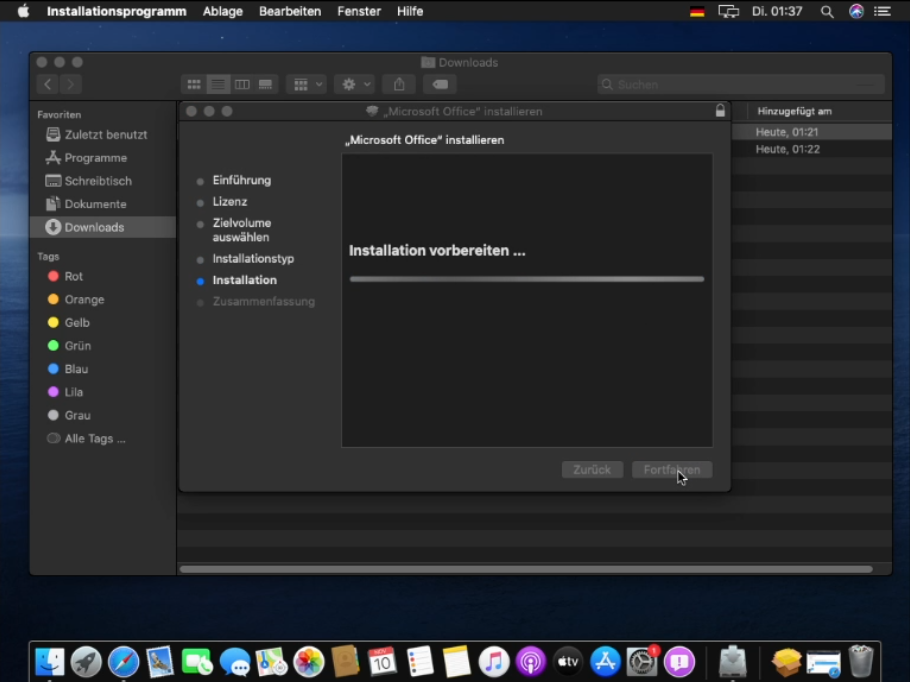Viewport: 910px width, 682px height.
Task: Open Spotlight search in menu bar
Action: 827,11
